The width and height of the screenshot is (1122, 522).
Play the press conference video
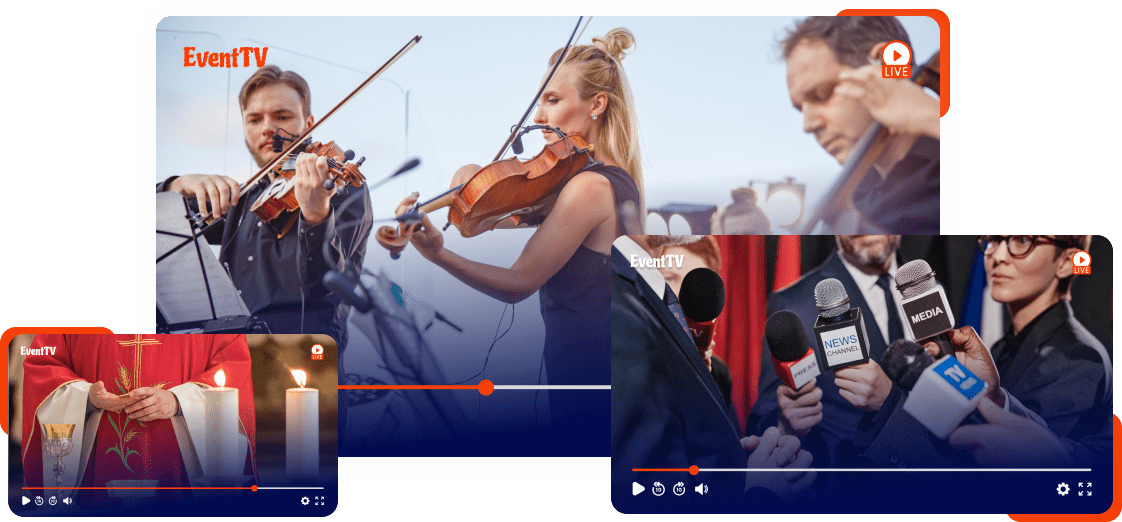pyautogui.click(x=638, y=489)
